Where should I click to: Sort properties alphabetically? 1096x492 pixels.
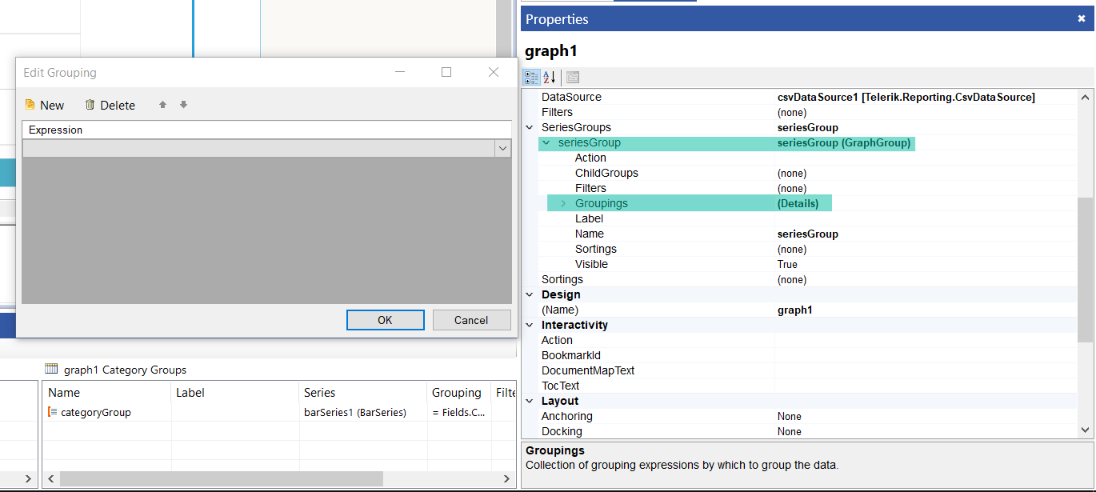pos(549,77)
